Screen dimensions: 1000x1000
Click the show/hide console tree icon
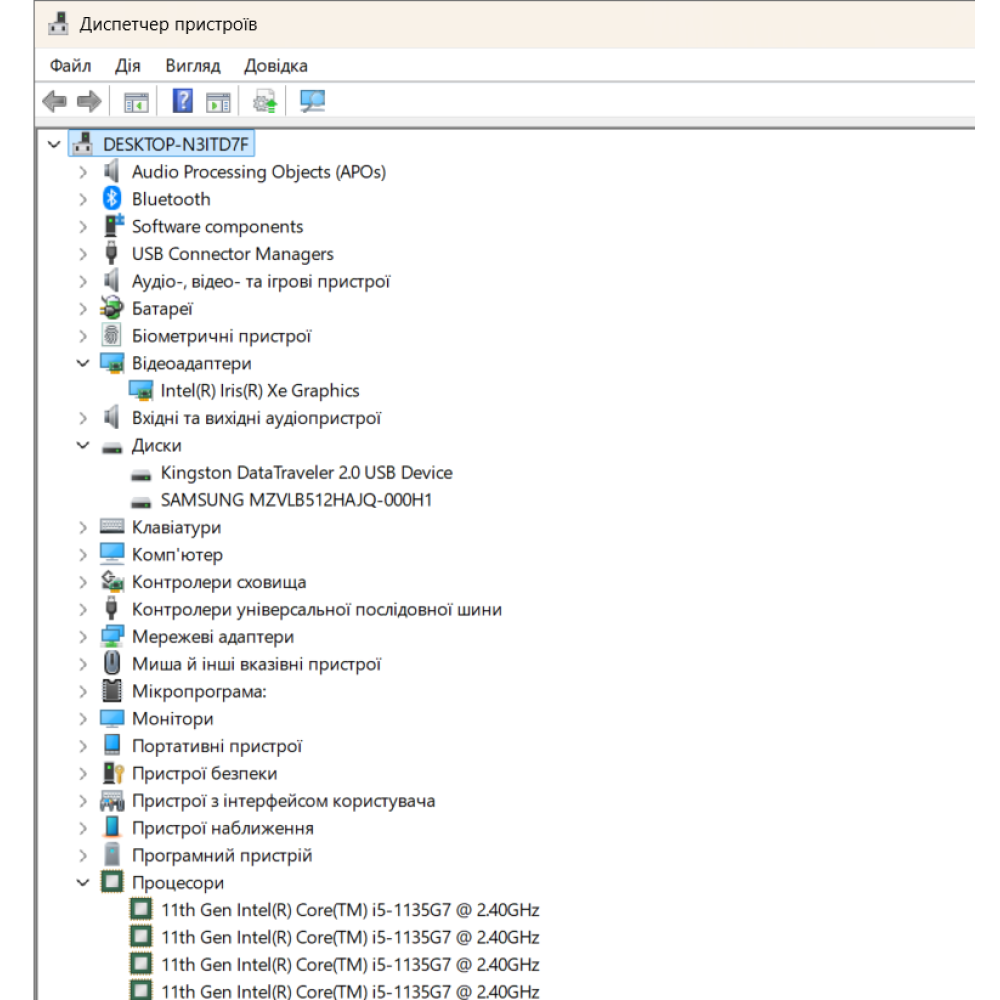(135, 101)
